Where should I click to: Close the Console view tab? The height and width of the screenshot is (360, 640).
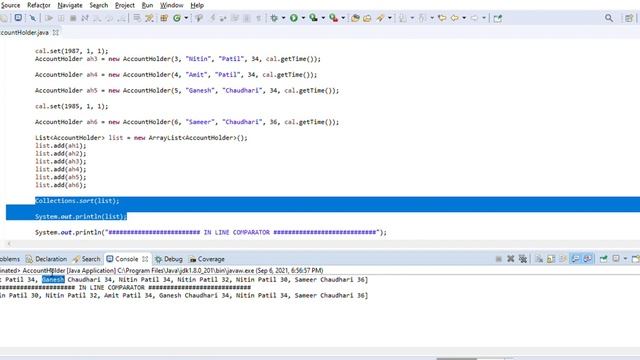[145, 259]
